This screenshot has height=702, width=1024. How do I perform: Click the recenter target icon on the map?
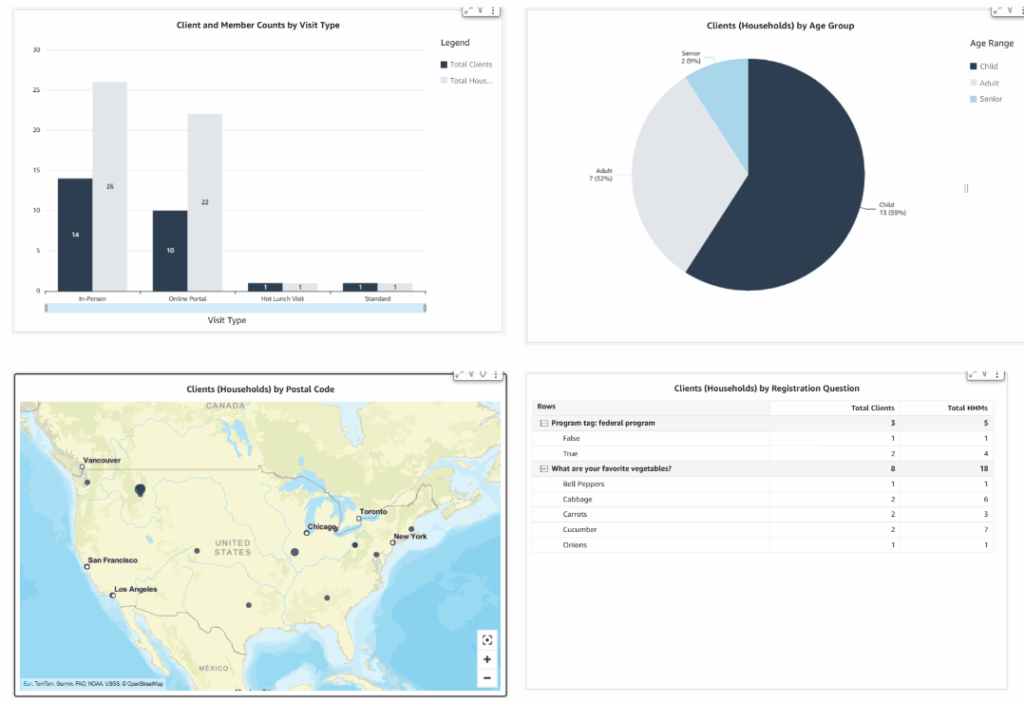(x=486, y=640)
